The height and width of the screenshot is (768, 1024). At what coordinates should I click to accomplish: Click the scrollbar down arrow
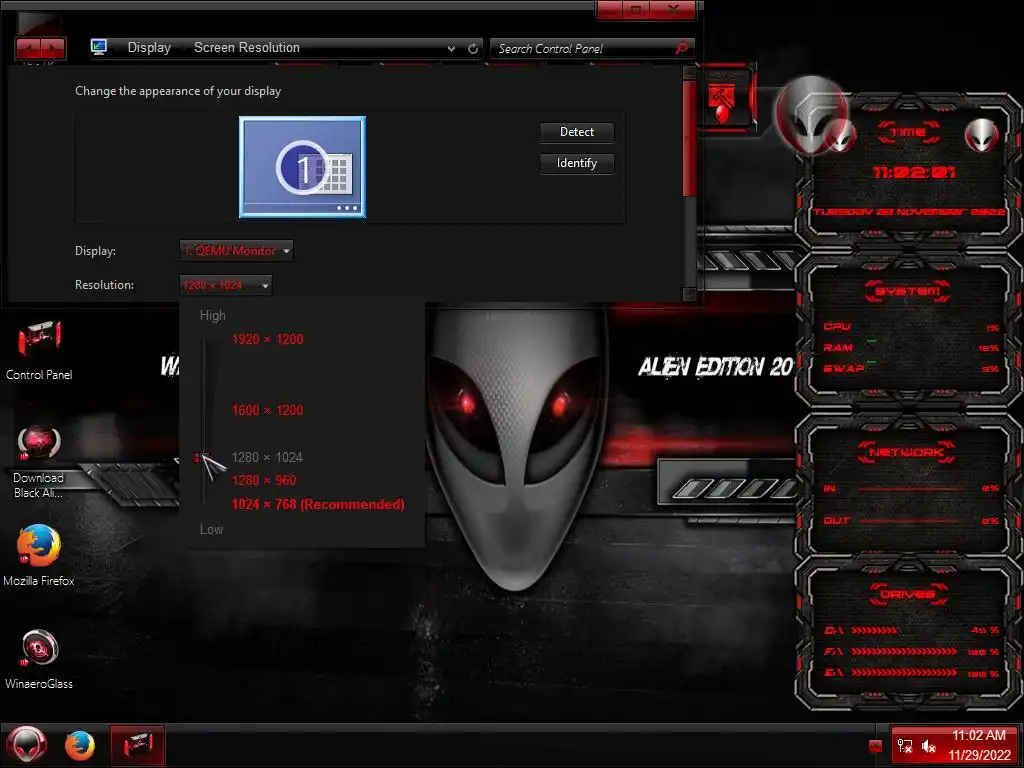[689, 294]
